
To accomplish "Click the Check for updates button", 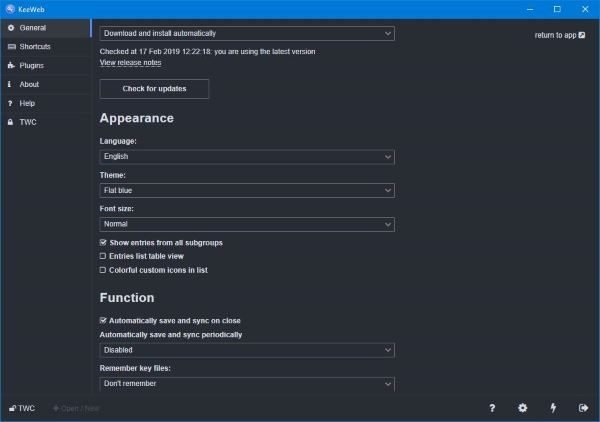I will coord(154,89).
